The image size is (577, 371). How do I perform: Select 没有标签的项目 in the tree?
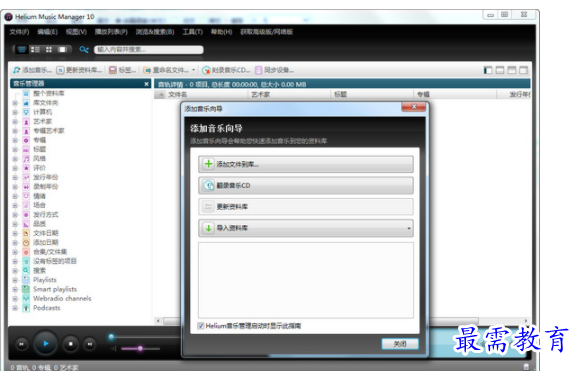[x=55, y=261]
